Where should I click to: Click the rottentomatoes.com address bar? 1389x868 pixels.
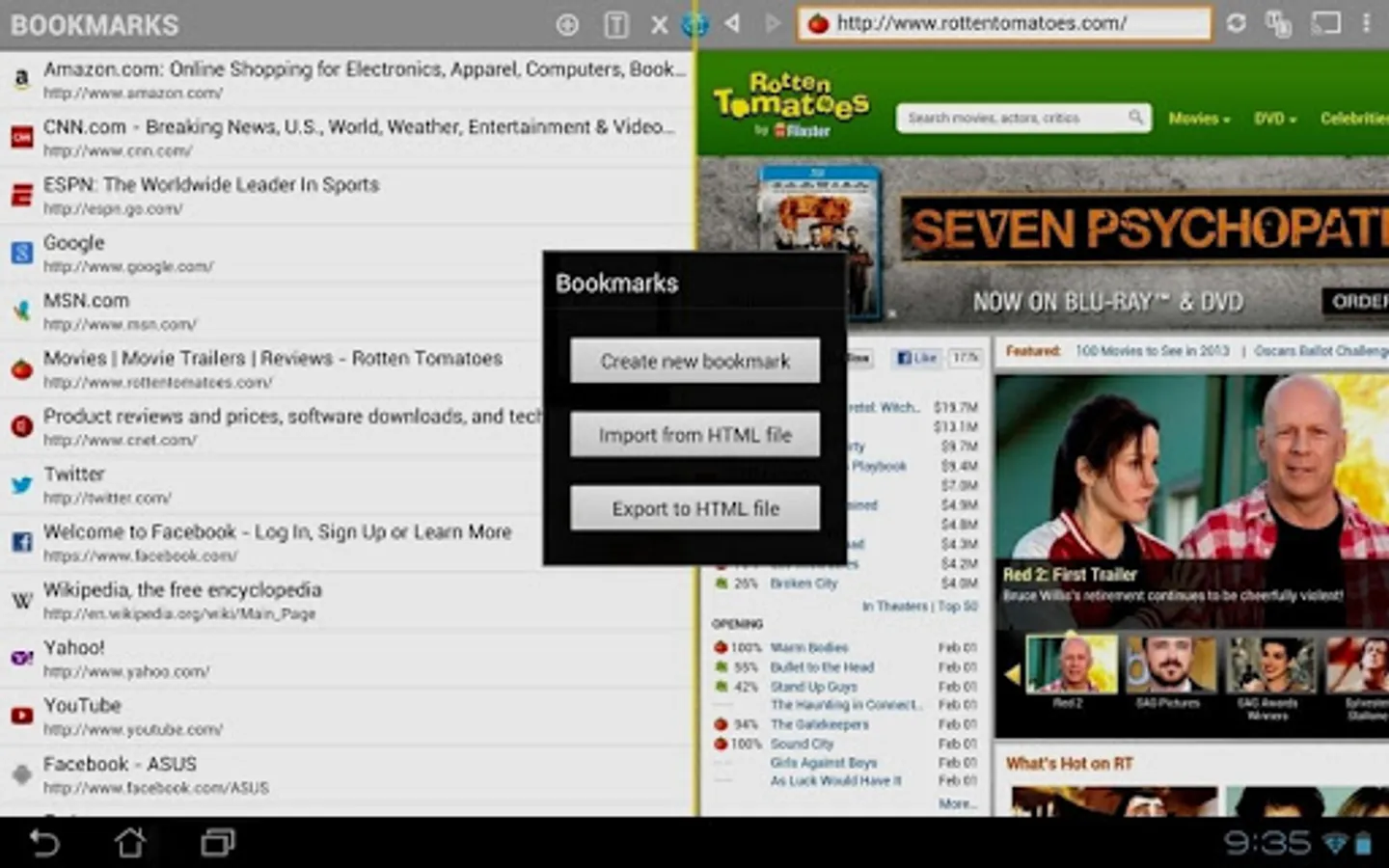pos(1004,23)
